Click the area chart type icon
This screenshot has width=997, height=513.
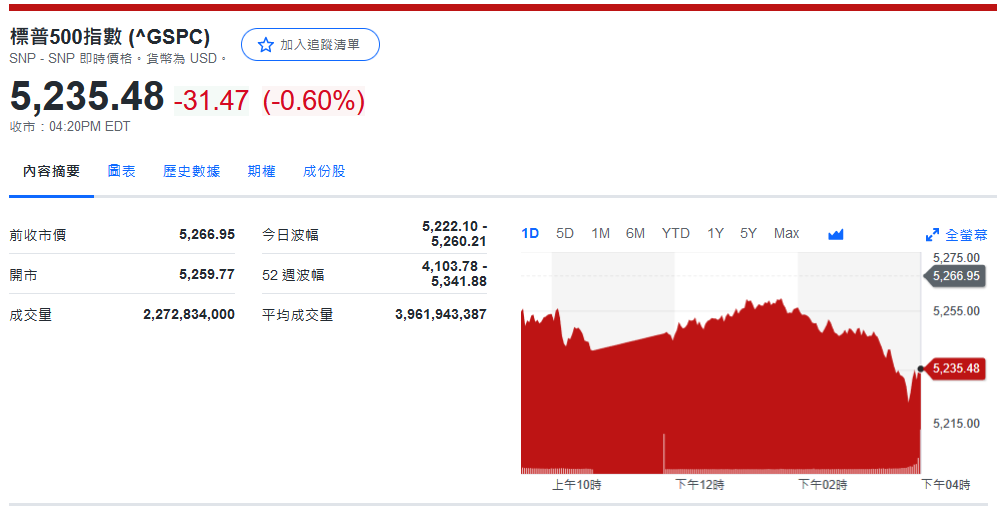pos(836,234)
